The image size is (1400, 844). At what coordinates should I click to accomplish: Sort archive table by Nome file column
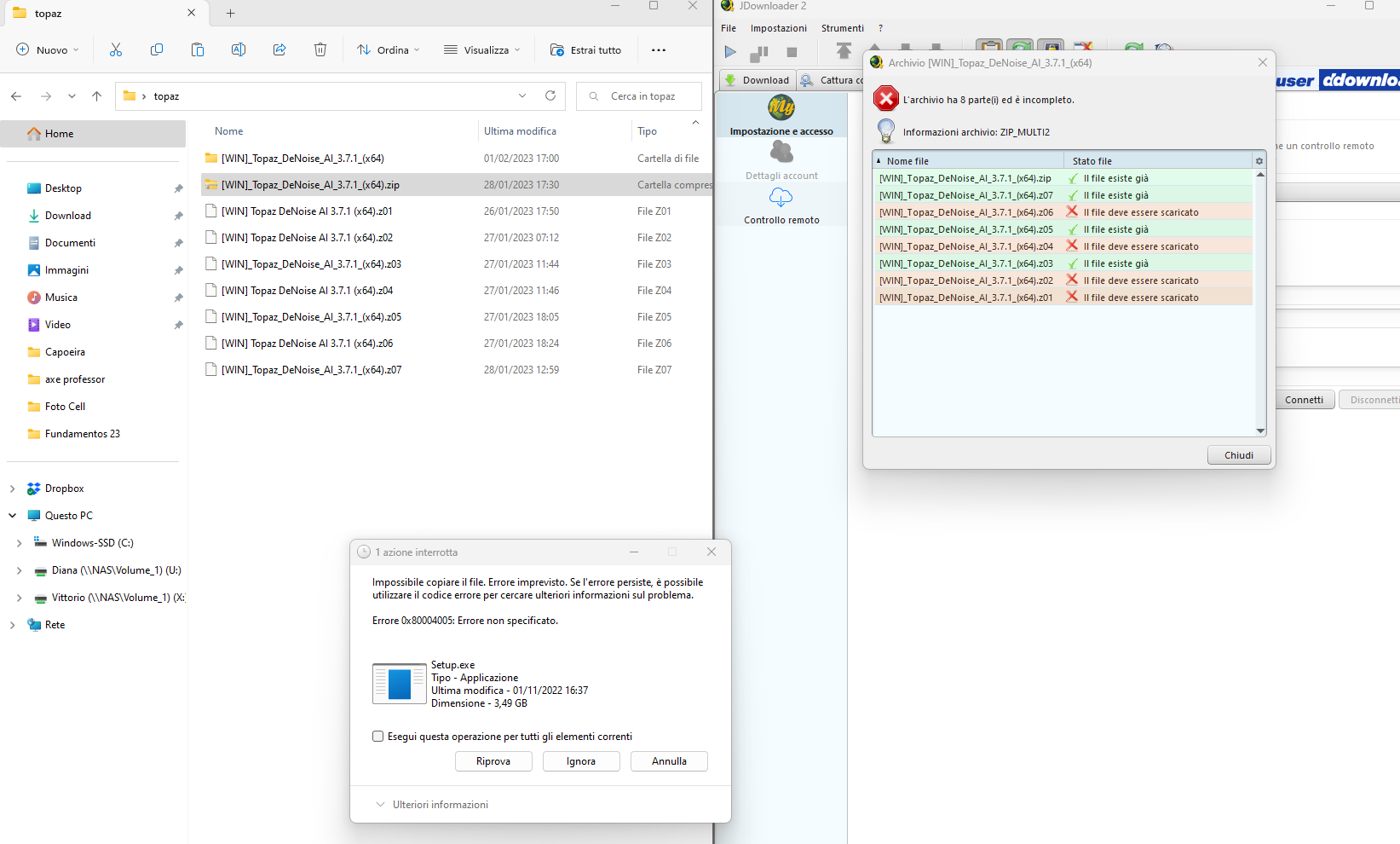[x=968, y=160]
